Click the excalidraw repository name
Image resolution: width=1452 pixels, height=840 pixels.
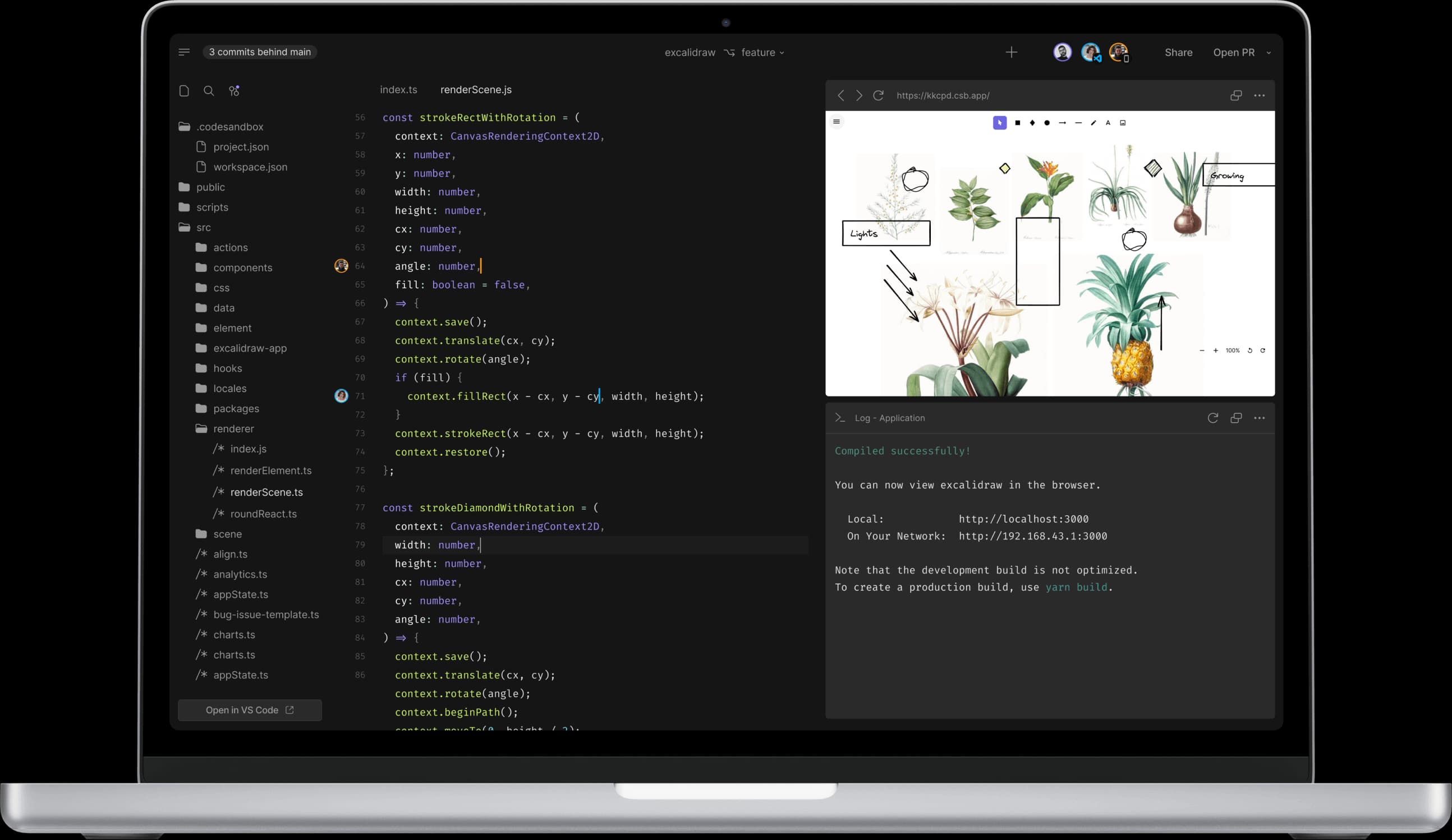[x=690, y=52]
